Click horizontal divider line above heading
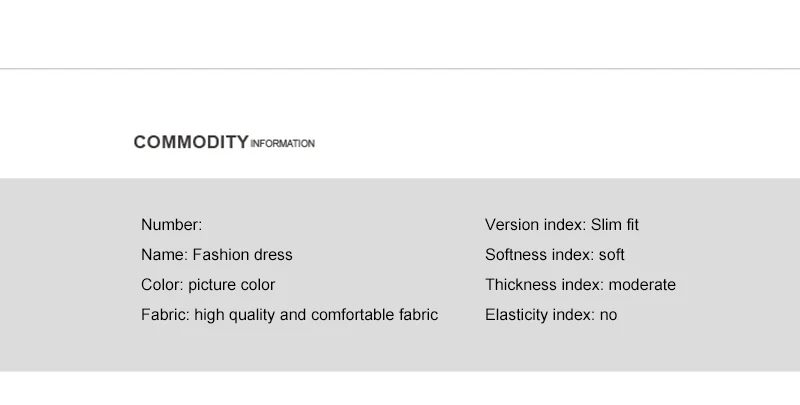Screen dimensions: 800x405 point(400,68)
